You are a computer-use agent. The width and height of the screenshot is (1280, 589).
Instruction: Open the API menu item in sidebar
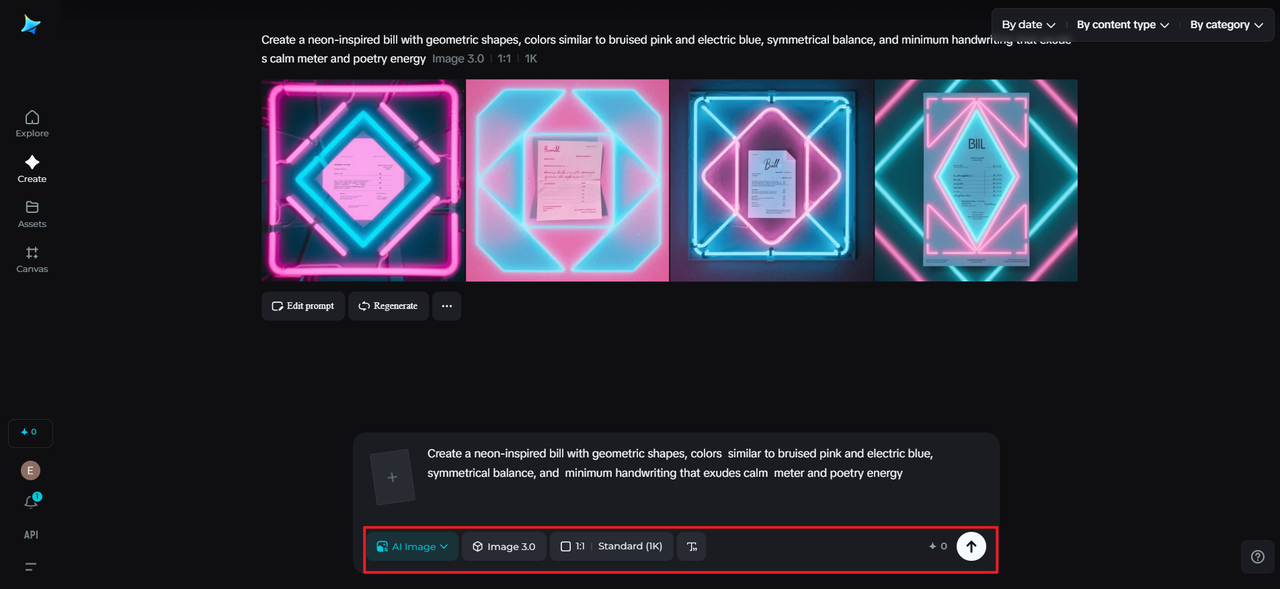(31, 535)
